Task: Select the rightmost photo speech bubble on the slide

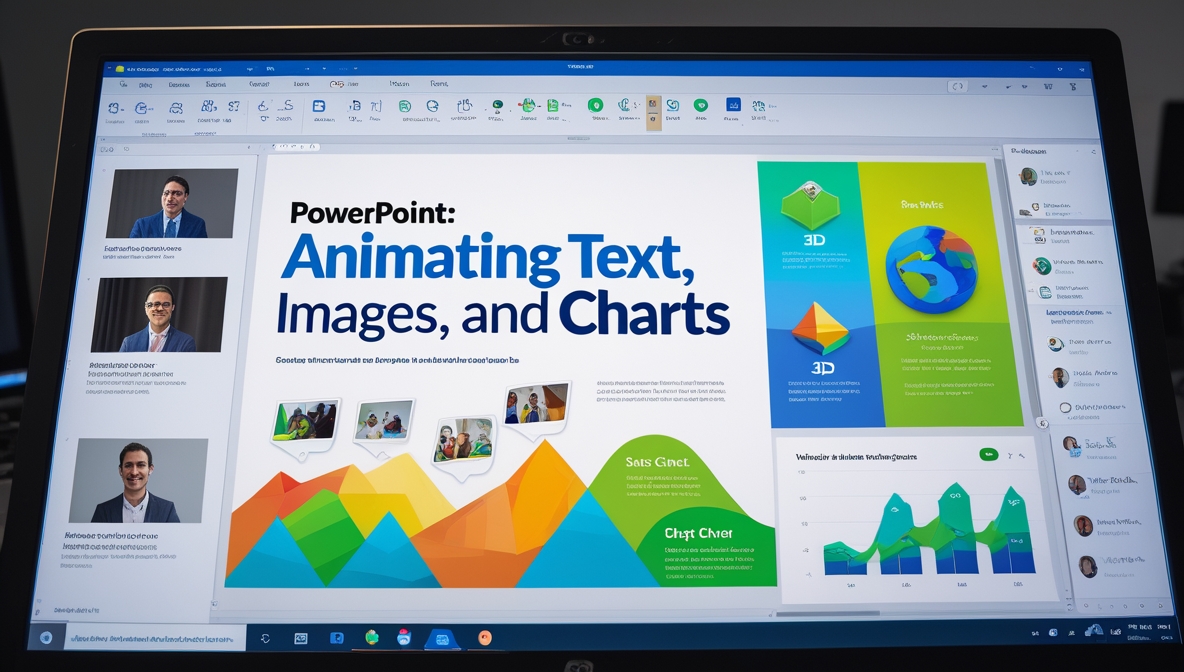Action: (x=537, y=407)
